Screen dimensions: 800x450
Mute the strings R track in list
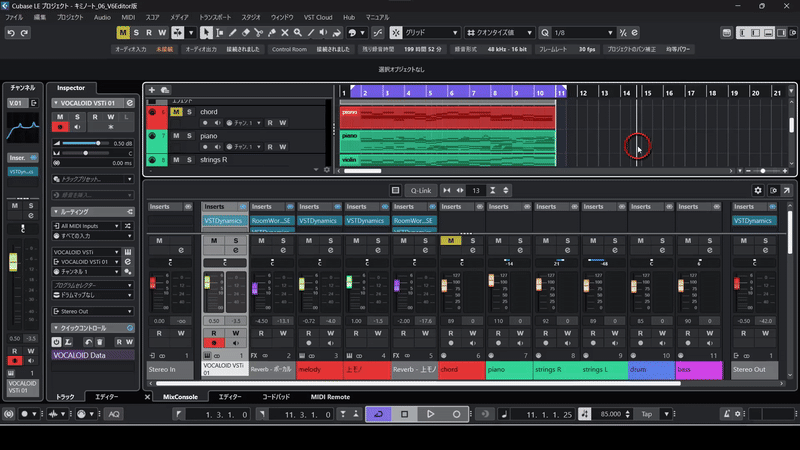tap(176, 160)
